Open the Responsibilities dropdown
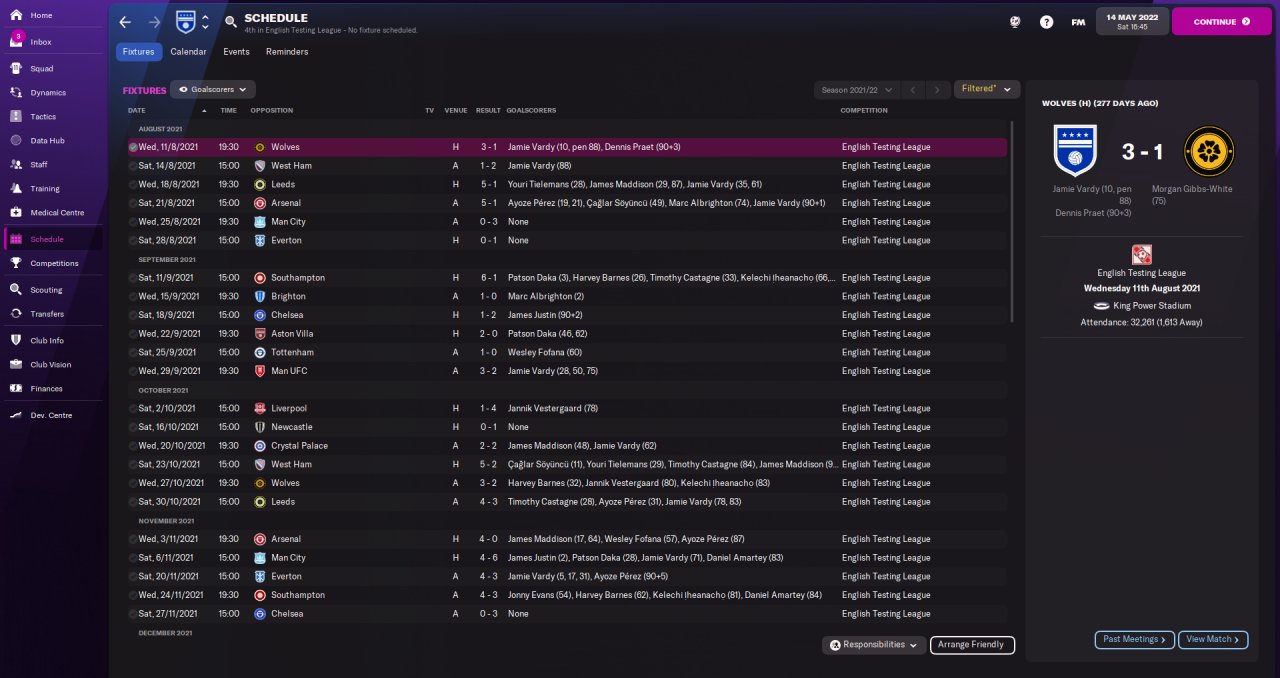The height and width of the screenshot is (678, 1280). coord(874,645)
